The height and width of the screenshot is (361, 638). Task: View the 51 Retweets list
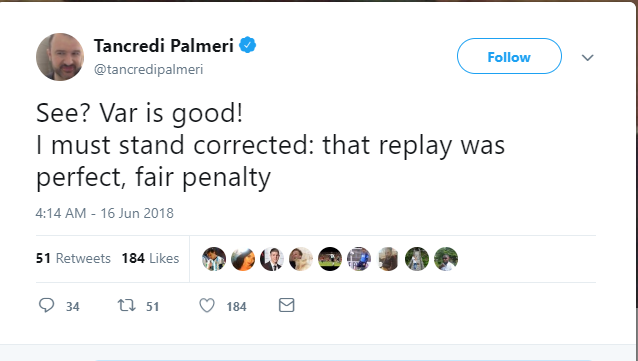73,258
